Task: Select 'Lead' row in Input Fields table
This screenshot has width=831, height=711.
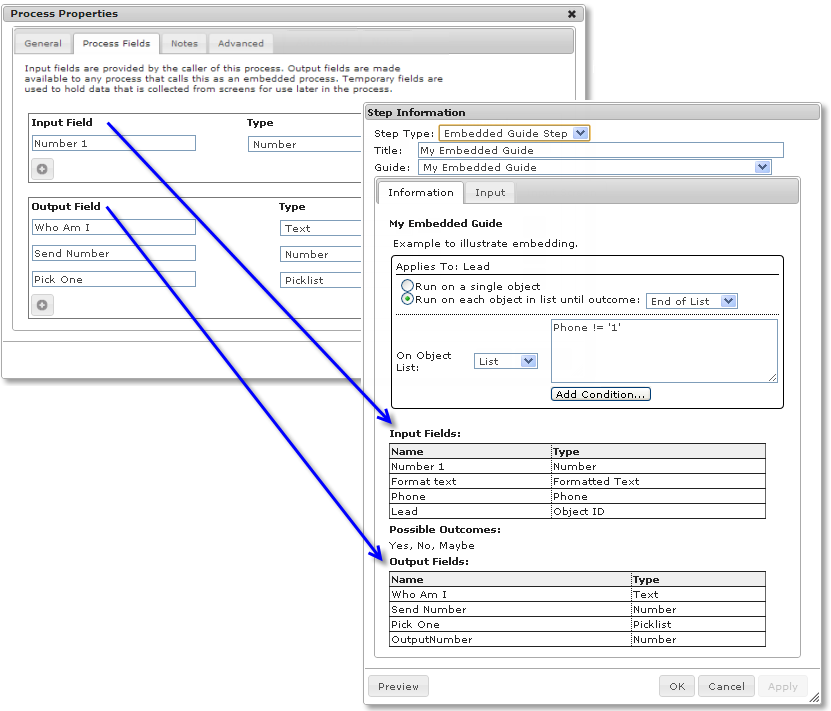Action: tap(577, 511)
